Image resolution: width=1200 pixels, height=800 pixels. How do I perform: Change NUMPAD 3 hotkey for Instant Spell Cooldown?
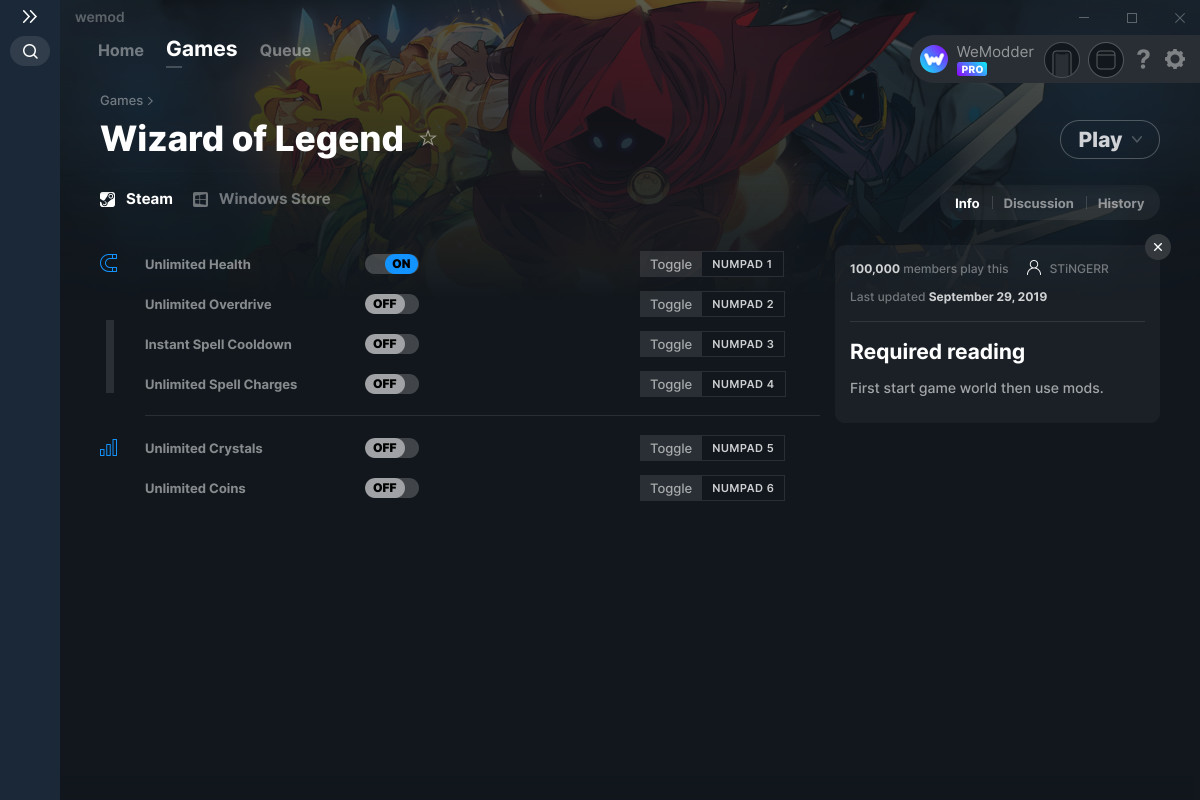(743, 344)
